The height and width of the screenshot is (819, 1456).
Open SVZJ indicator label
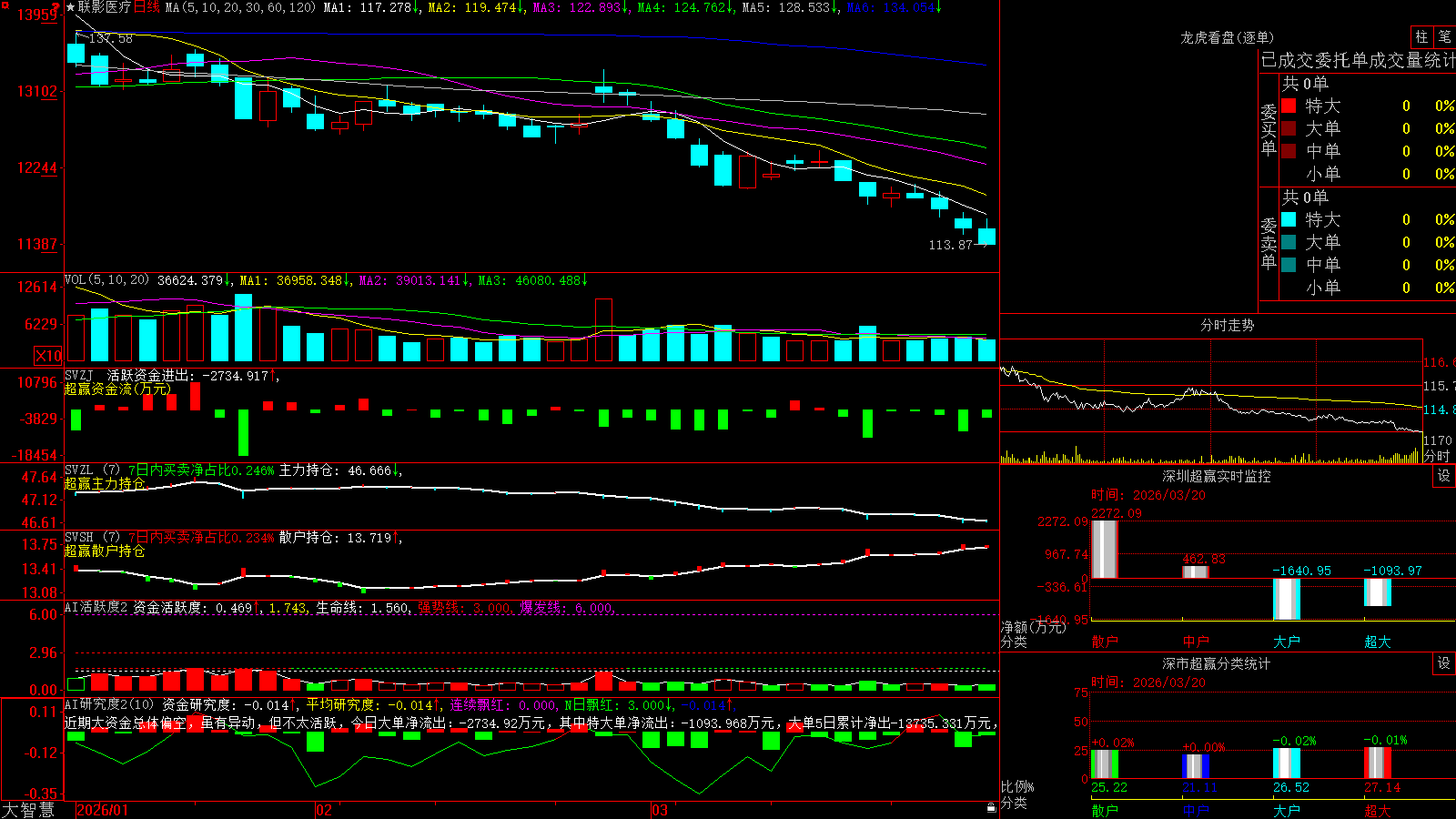click(79, 375)
